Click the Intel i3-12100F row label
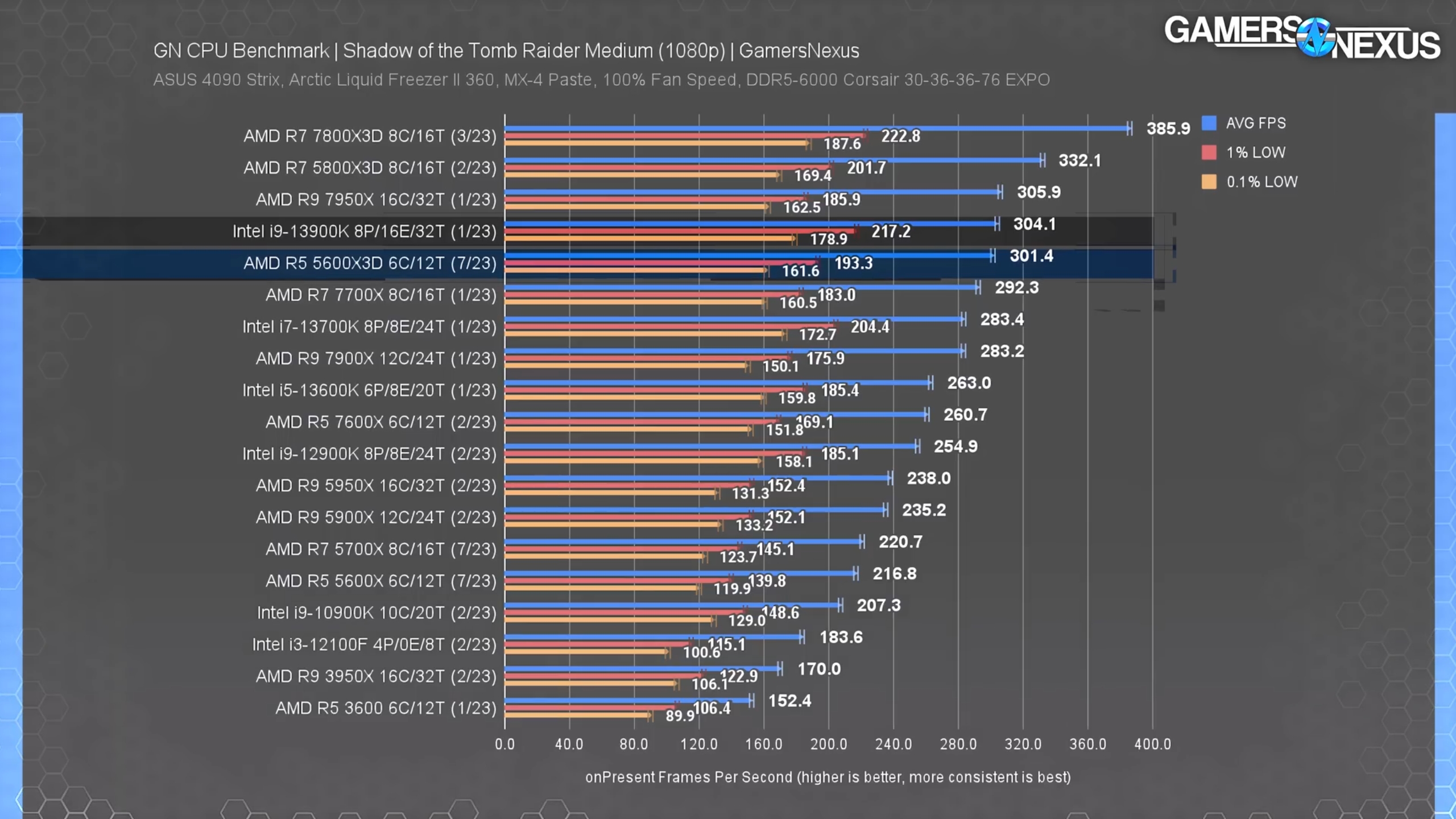This screenshot has height=819, width=1456. [x=374, y=644]
